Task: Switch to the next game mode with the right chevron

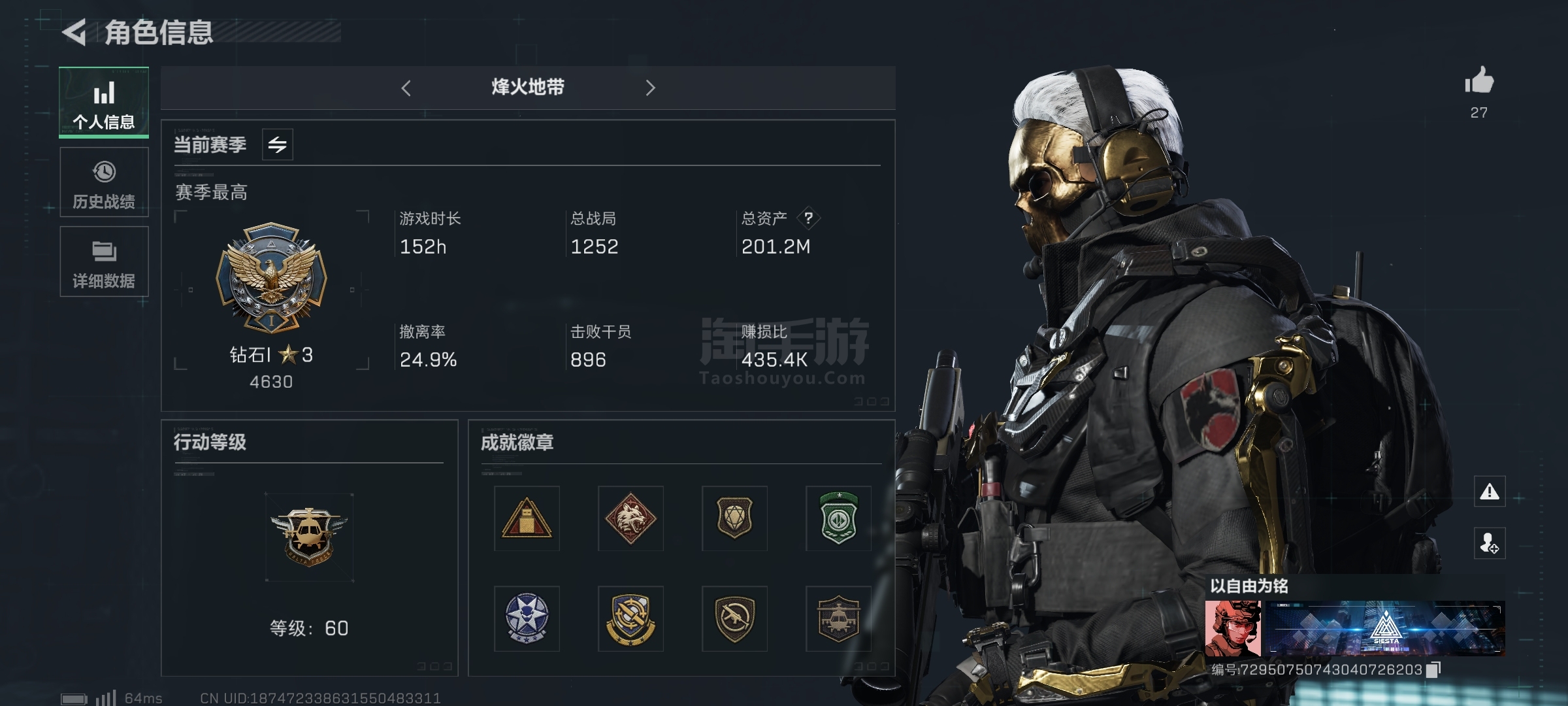Action: click(x=650, y=88)
